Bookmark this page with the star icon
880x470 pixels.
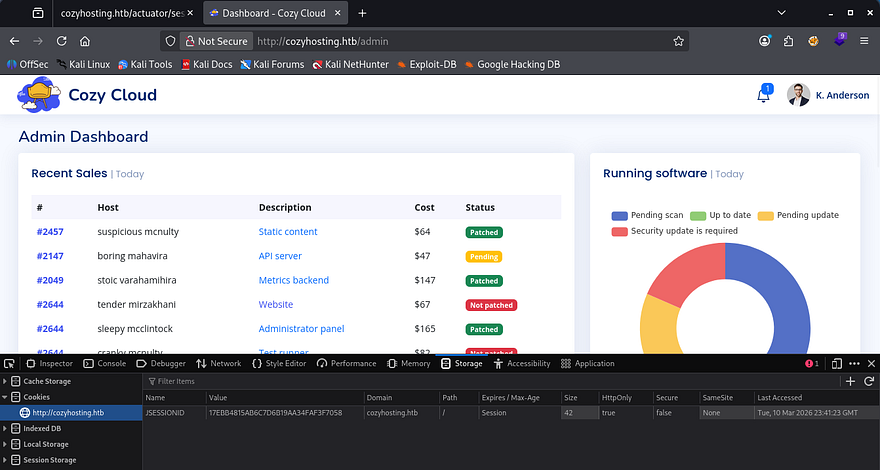click(679, 41)
